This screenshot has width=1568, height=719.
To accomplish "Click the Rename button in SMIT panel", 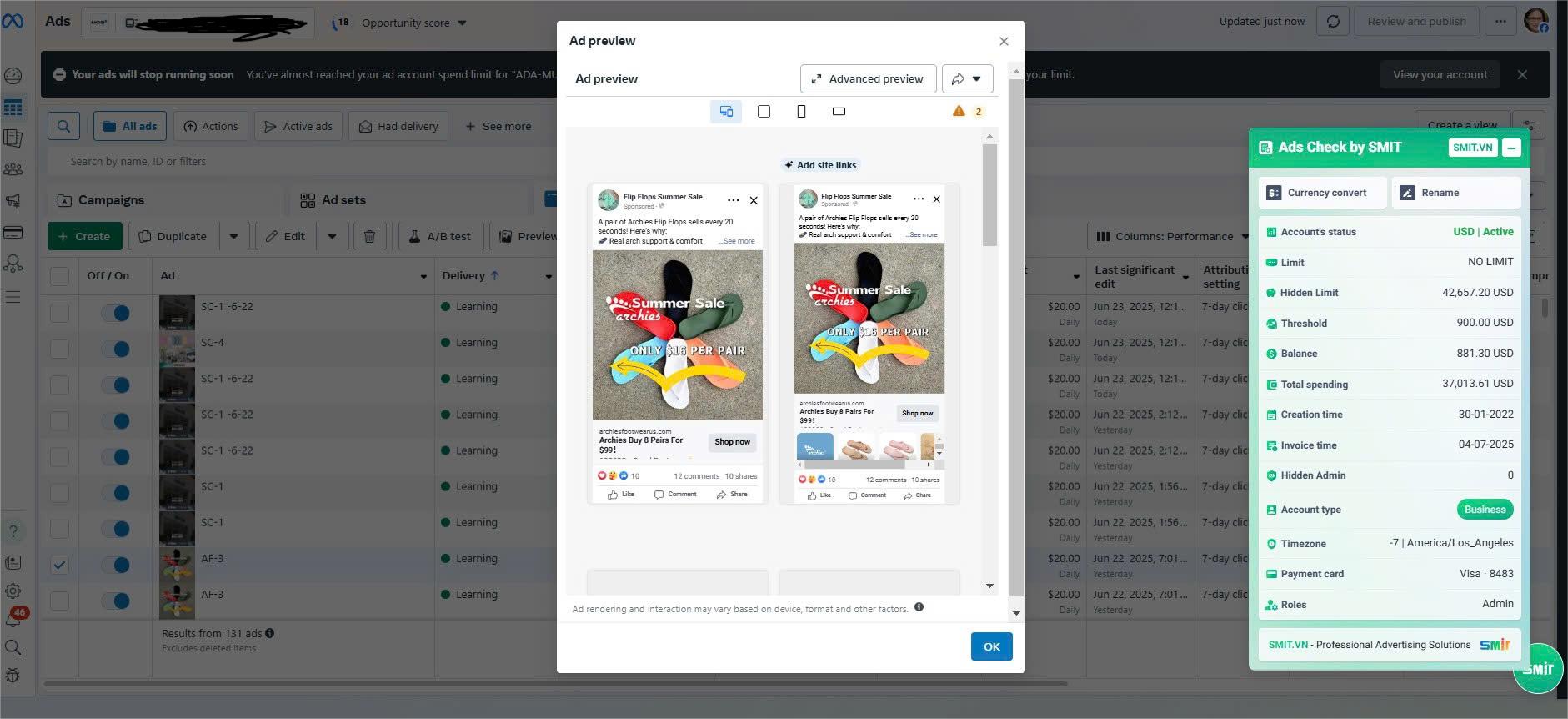I will pos(1455,193).
